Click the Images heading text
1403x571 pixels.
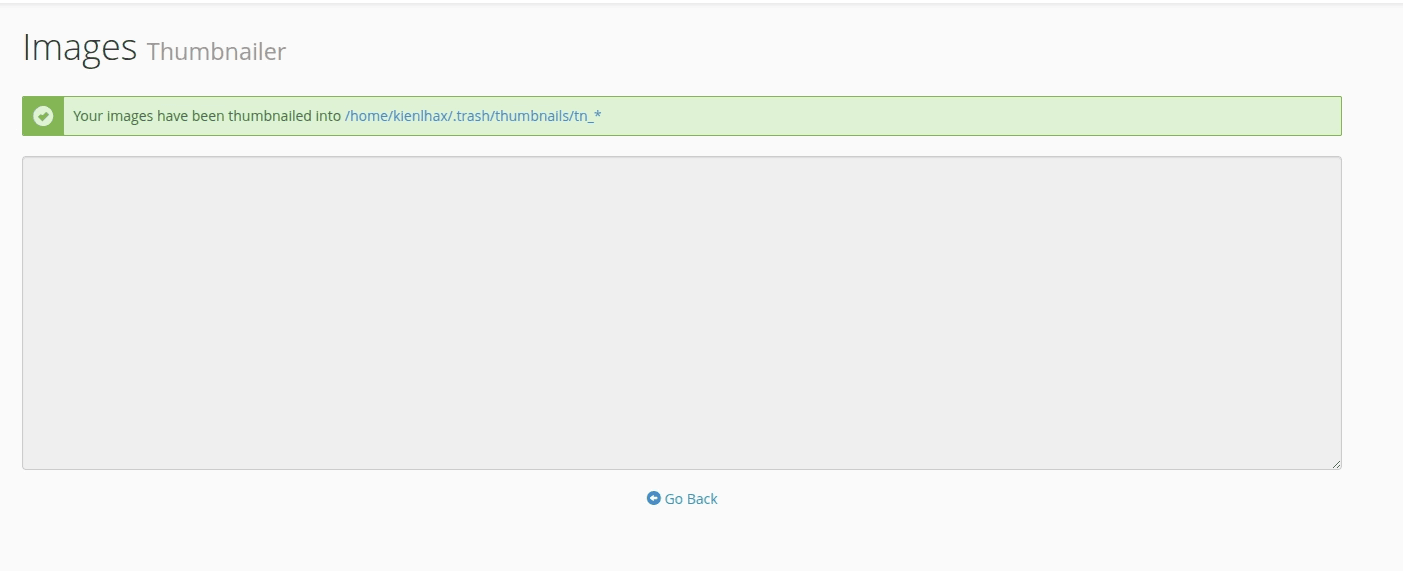point(79,47)
